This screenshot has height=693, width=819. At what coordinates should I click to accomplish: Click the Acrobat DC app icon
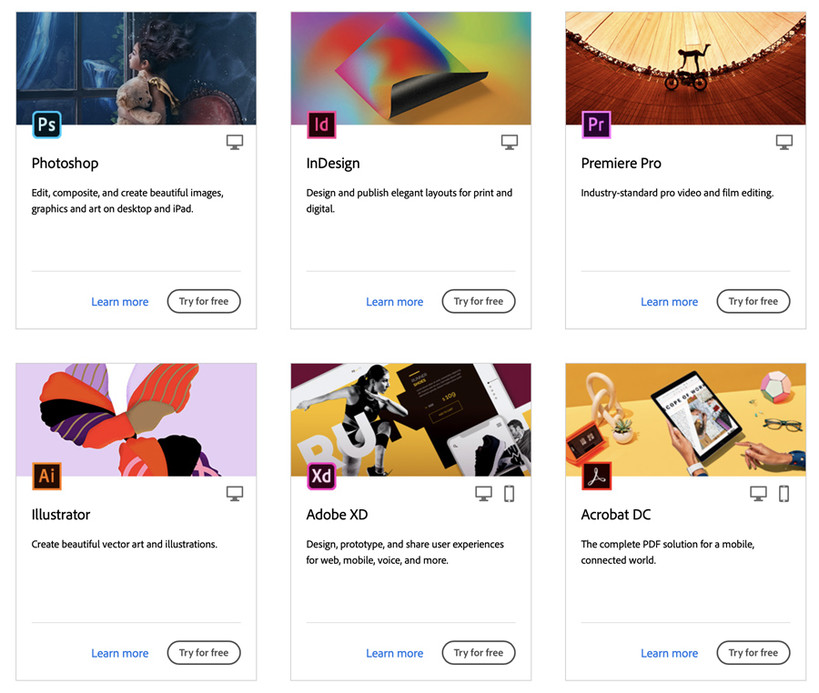[596, 476]
